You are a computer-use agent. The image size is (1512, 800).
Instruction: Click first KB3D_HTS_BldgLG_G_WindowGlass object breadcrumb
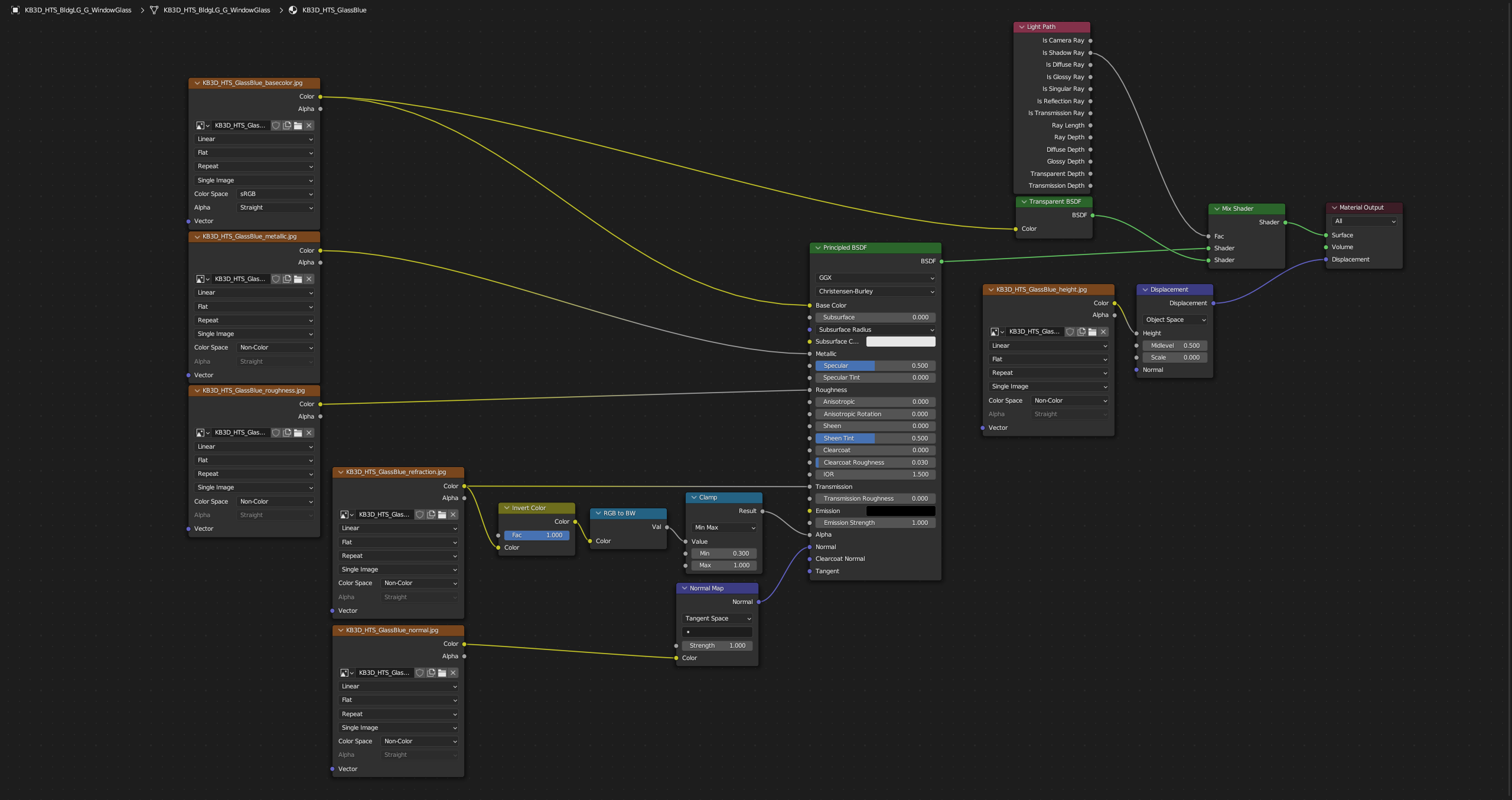78,10
